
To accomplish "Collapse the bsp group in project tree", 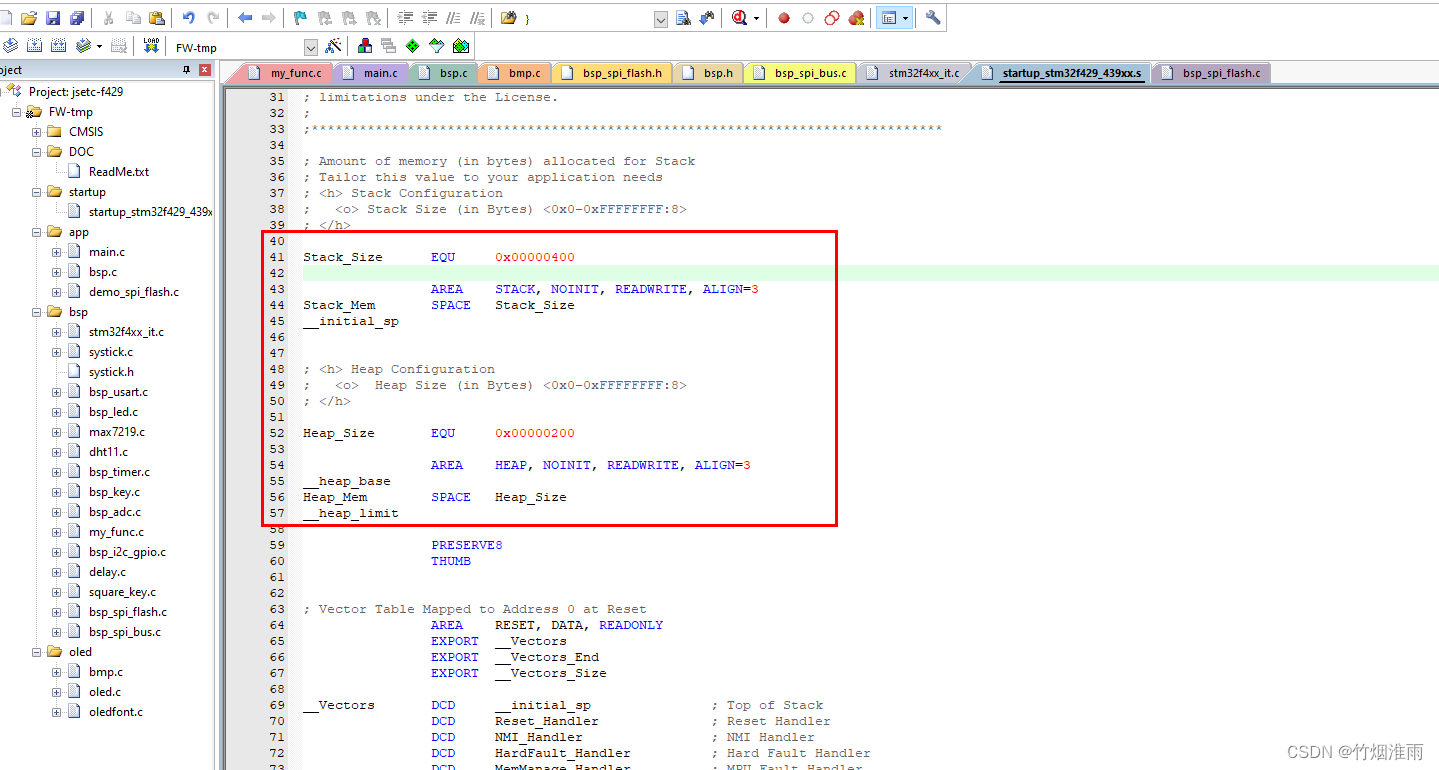I will [x=36, y=311].
